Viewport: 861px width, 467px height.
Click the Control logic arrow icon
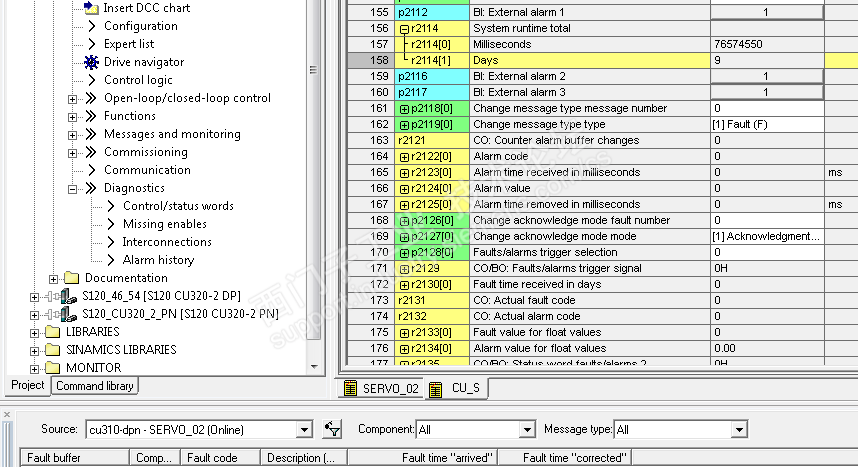click(x=92, y=80)
